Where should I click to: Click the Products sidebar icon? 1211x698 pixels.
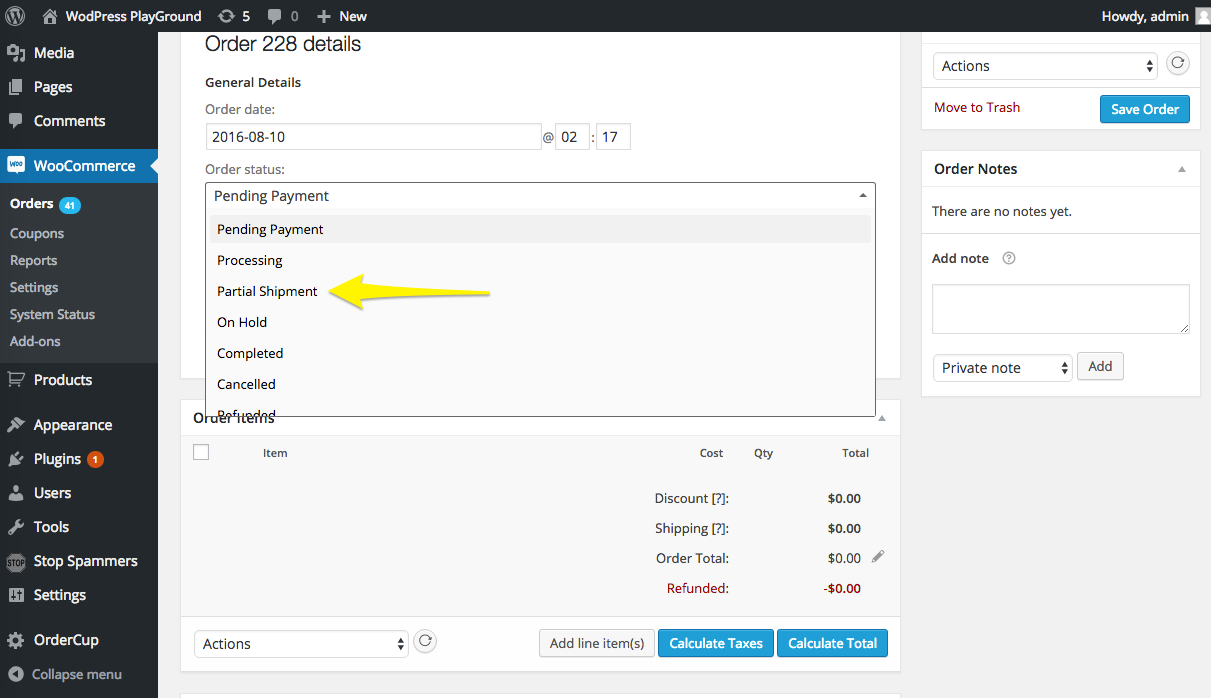[15, 380]
